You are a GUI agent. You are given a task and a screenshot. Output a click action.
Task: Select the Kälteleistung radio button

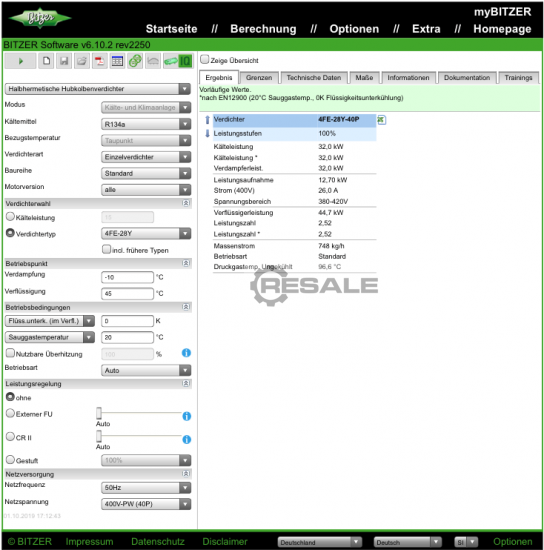[10, 217]
